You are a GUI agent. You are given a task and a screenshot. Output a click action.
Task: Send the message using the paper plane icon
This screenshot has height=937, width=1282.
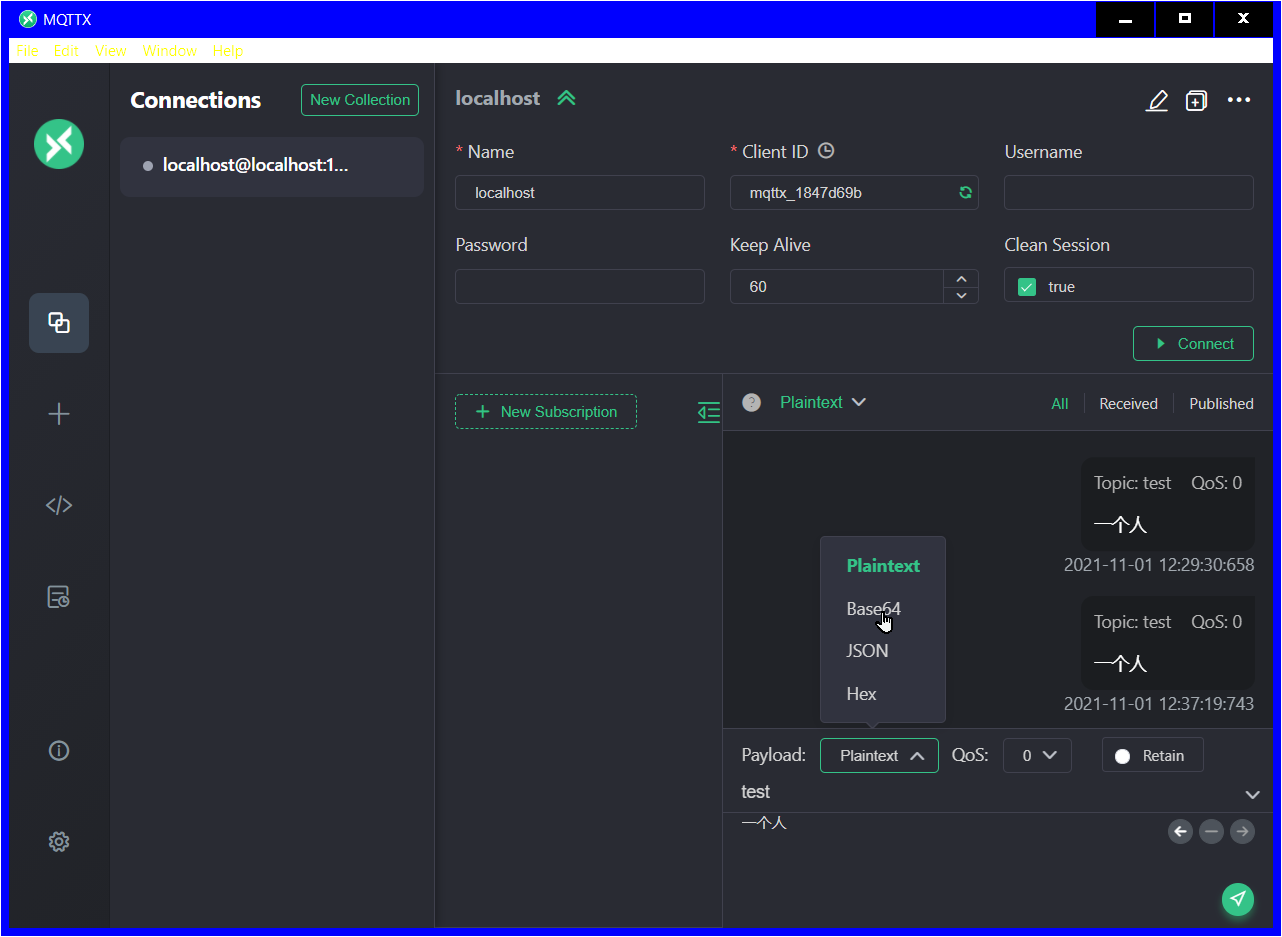[x=1238, y=899]
